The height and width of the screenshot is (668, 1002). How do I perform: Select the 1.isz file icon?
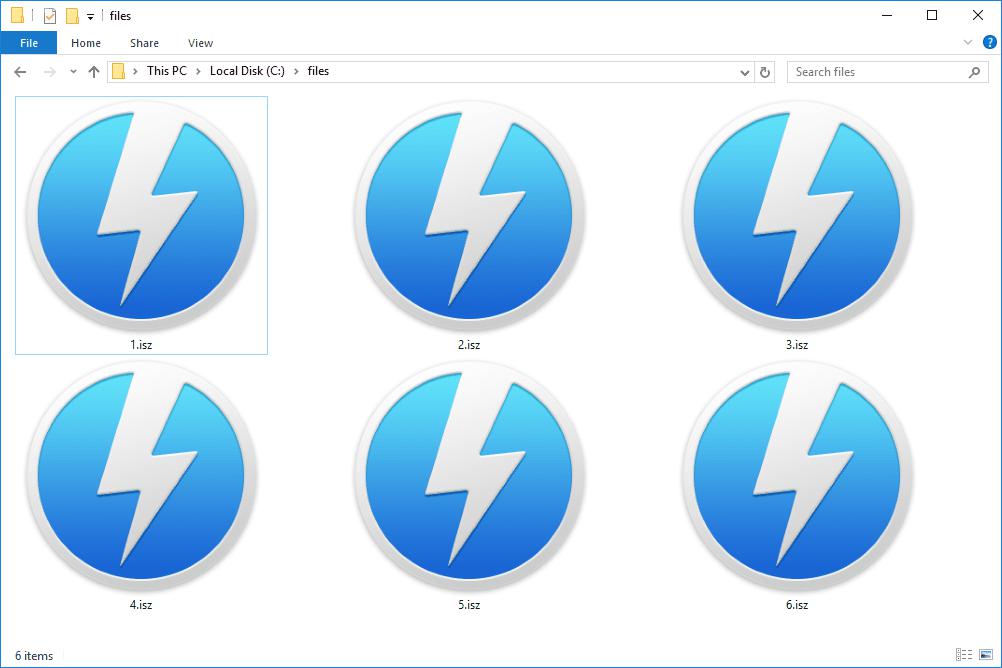point(141,215)
